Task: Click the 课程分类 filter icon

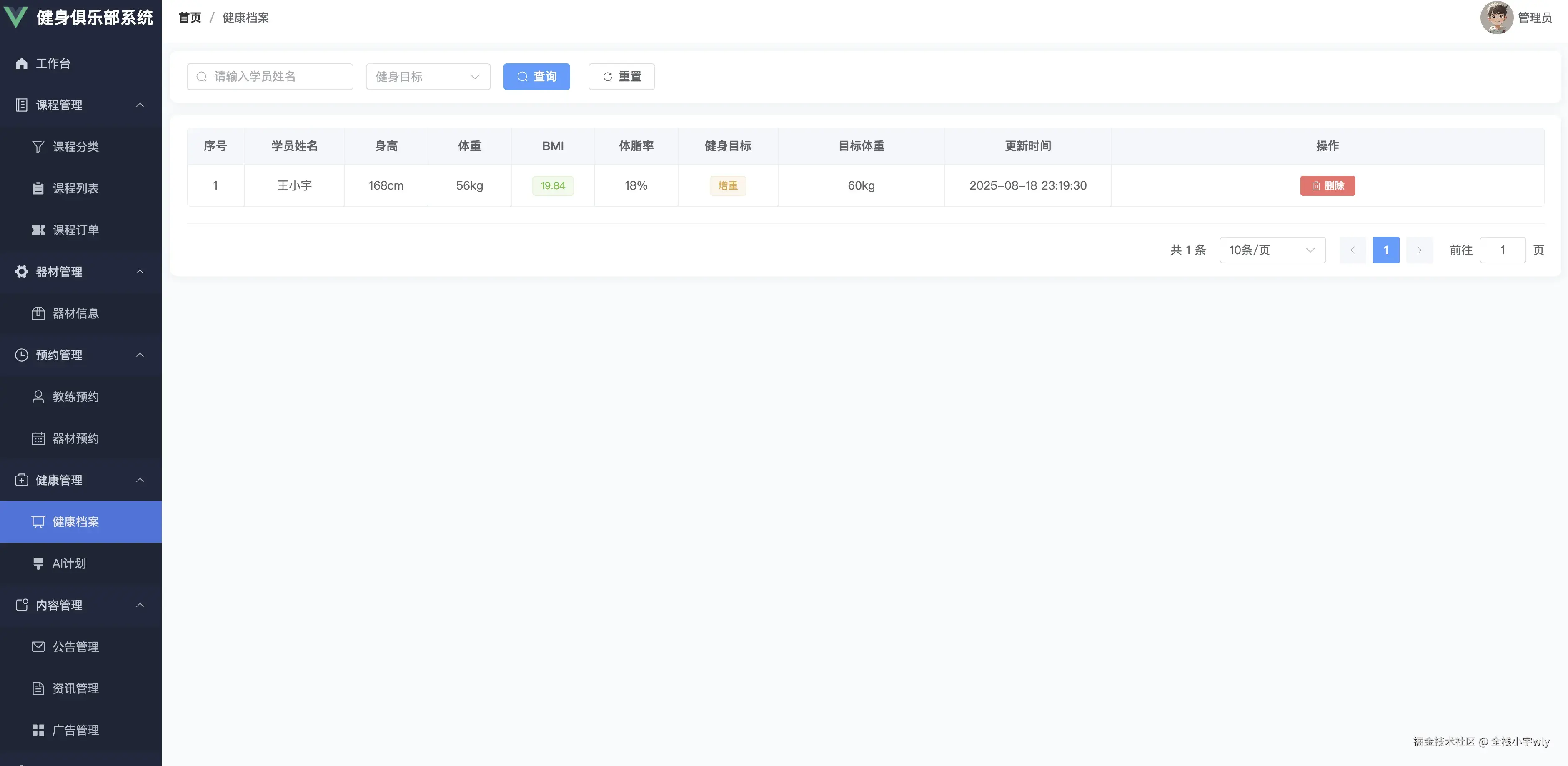Action: pos(38,147)
